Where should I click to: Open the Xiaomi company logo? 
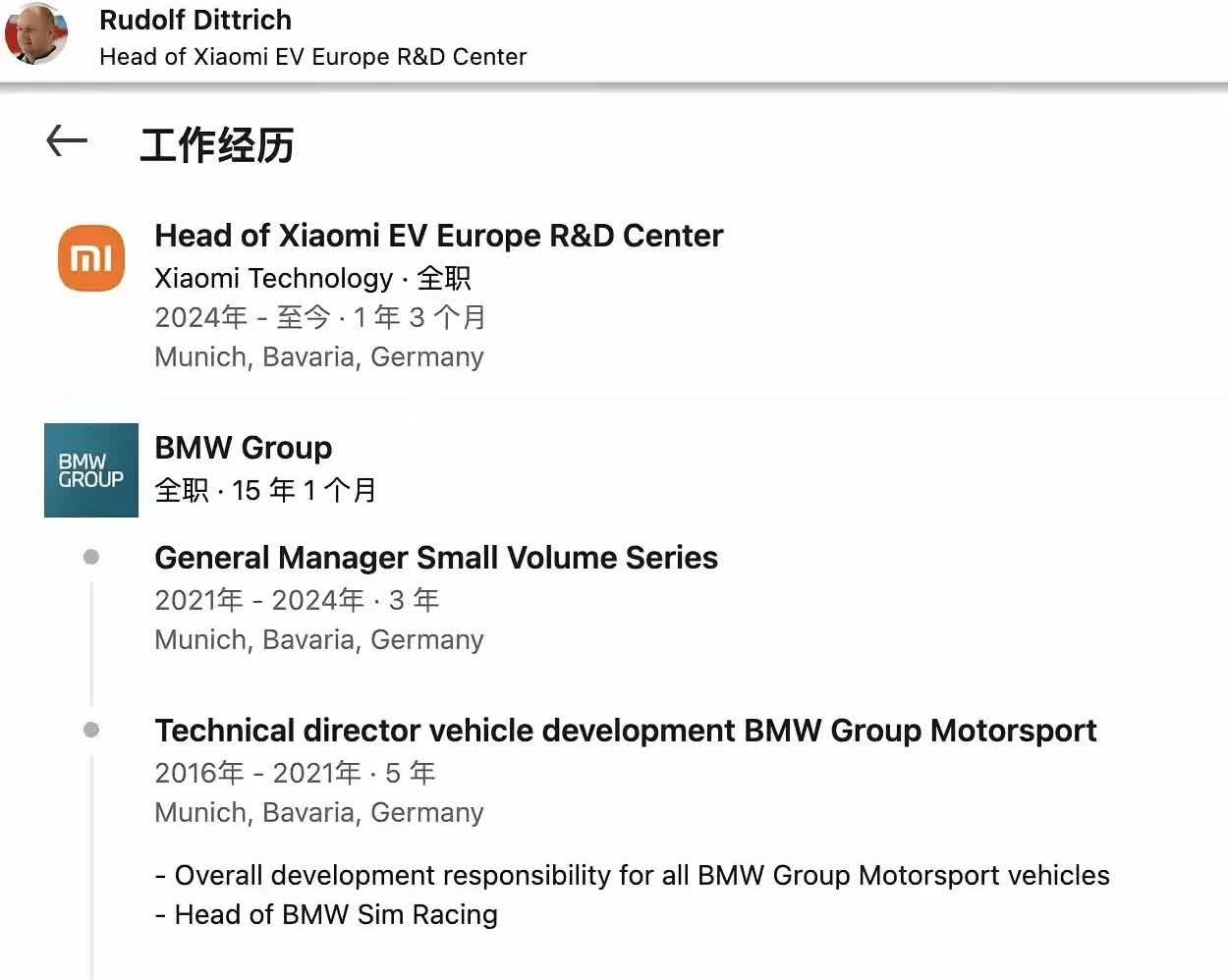click(91, 258)
